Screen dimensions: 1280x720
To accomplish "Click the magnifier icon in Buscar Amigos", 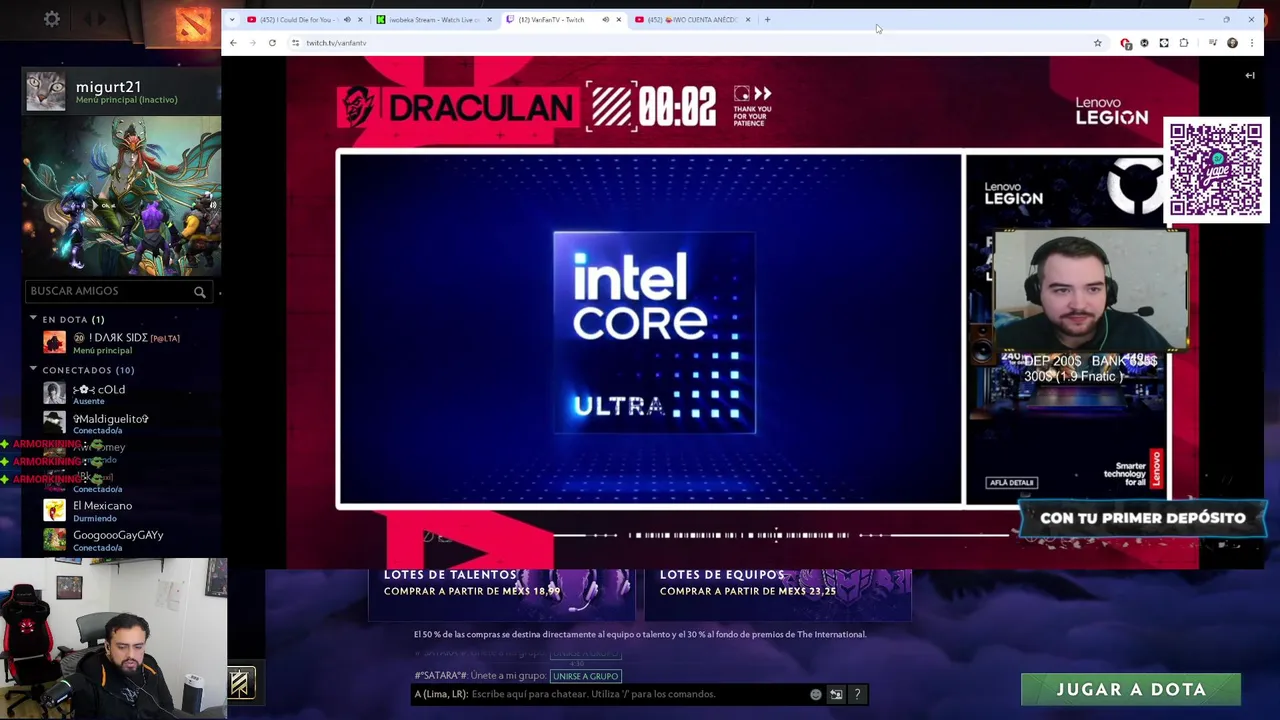I will (200, 292).
